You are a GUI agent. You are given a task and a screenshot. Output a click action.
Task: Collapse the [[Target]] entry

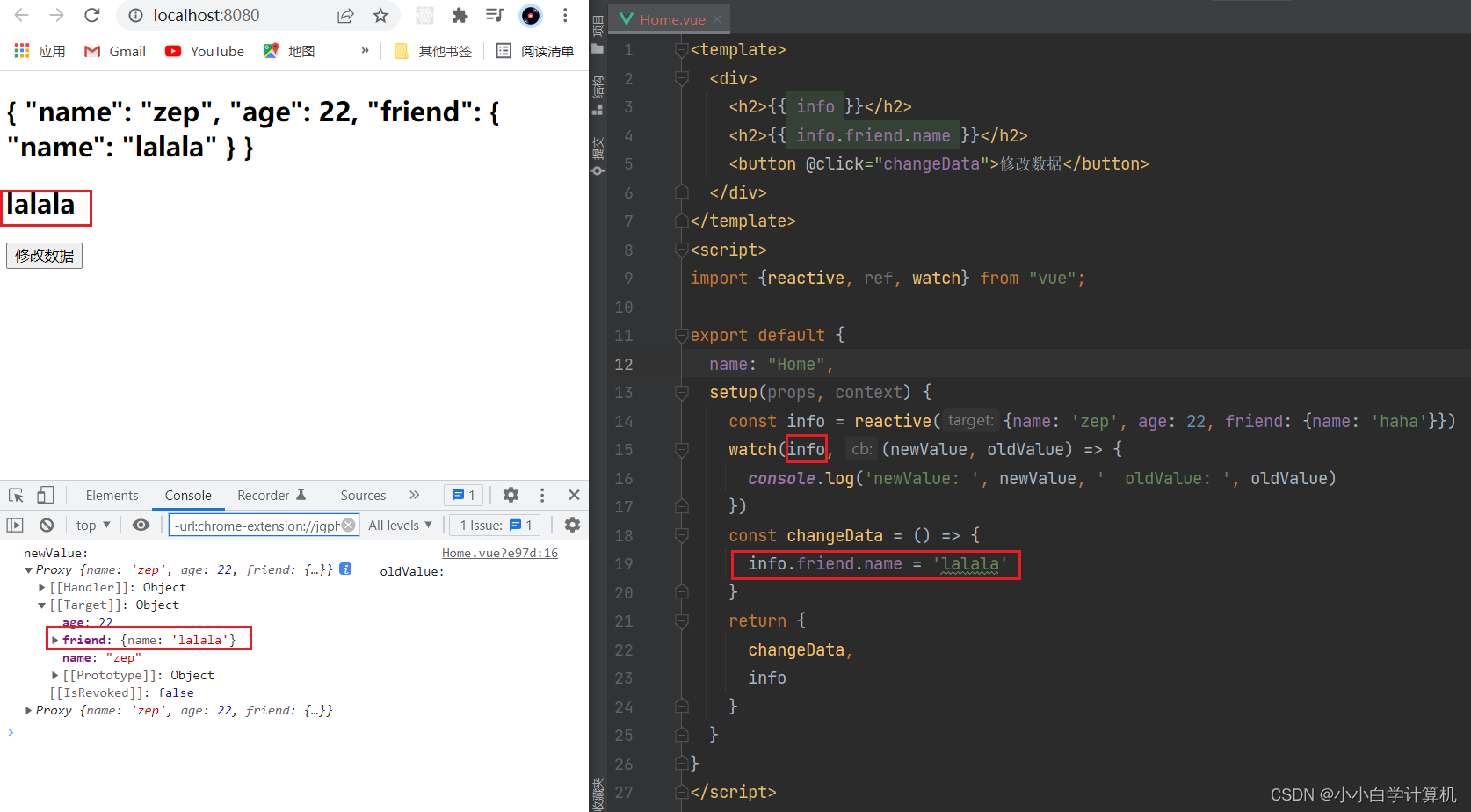(x=42, y=605)
